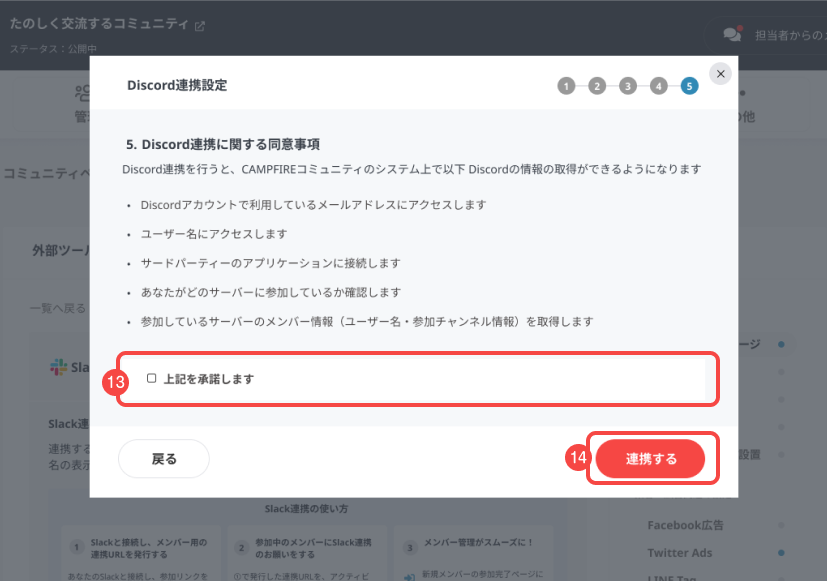Click the members icon above 管理 tab

pos(83,93)
